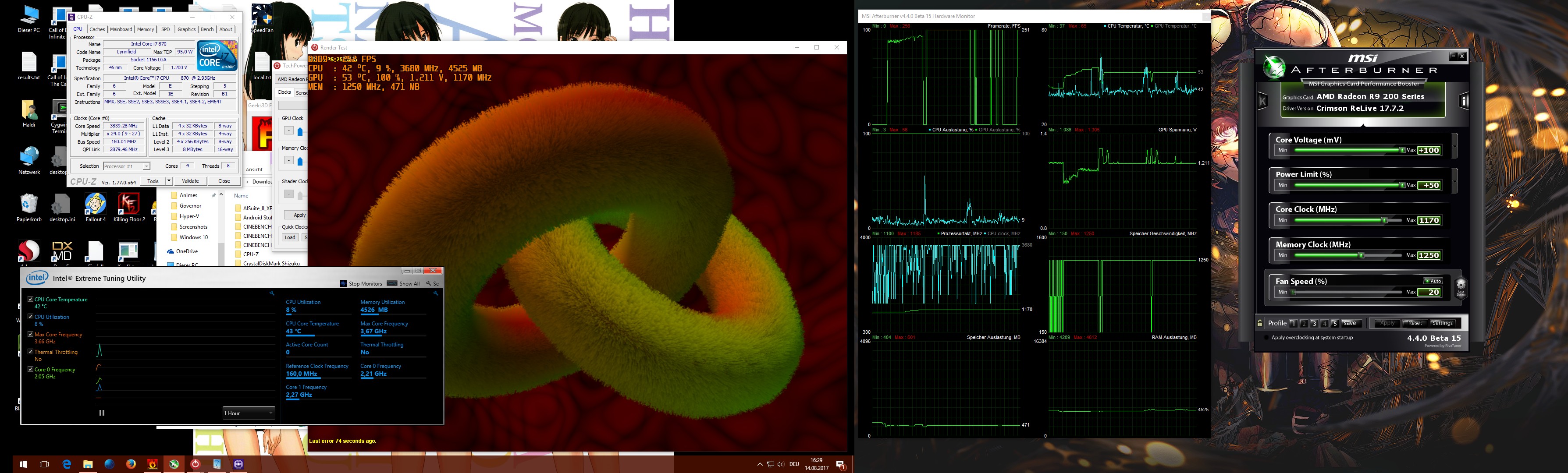Uncheck the Thermal Throttling monitor checkbox
1568x473 pixels.
click(x=30, y=352)
